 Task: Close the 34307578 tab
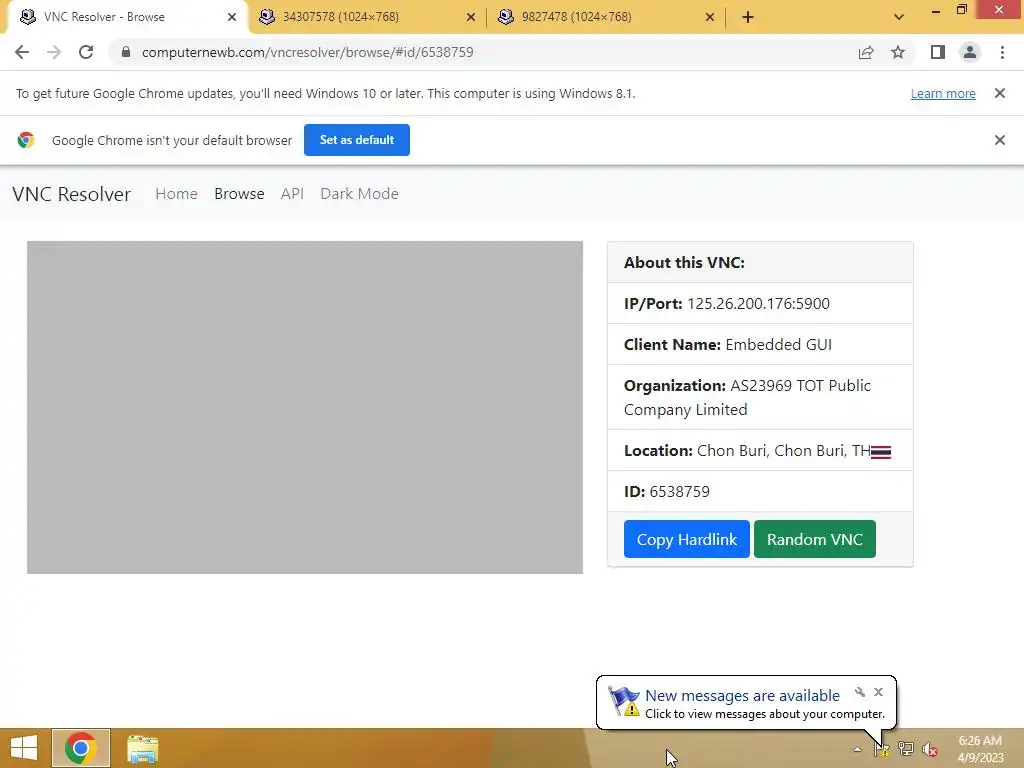471,17
